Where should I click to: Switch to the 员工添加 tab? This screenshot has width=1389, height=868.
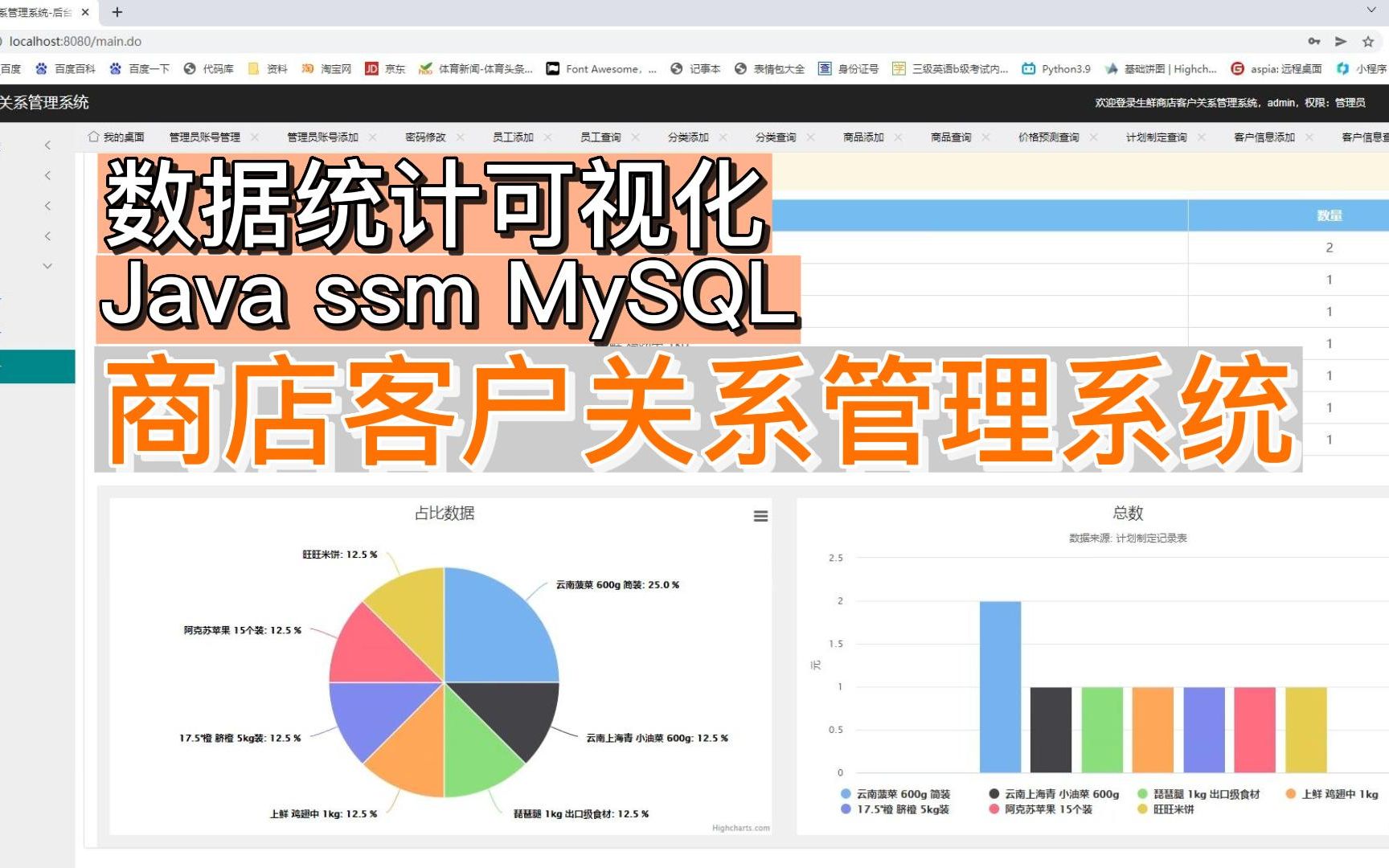(x=513, y=137)
